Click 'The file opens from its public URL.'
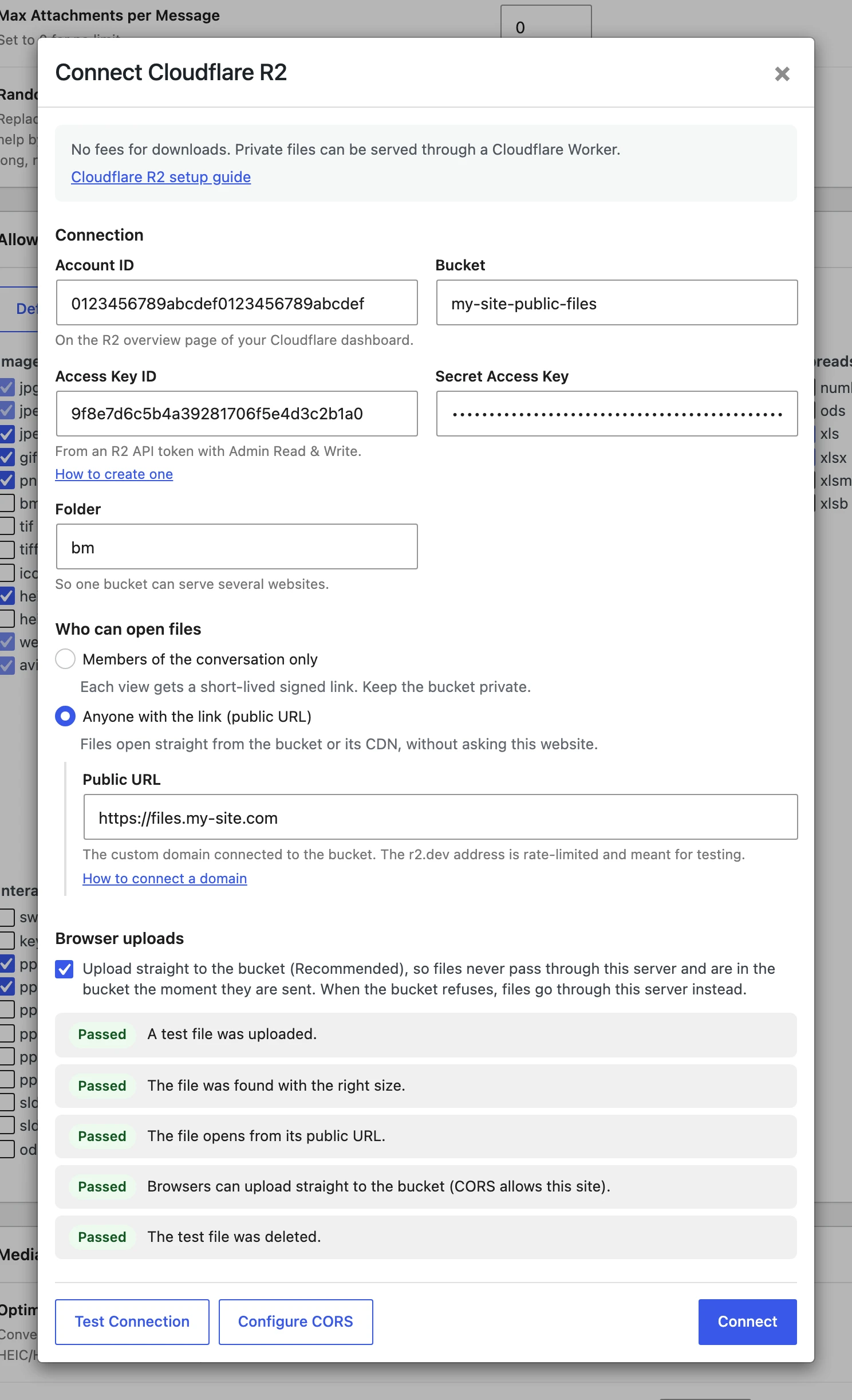This screenshot has height=1400, width=852. click(426, 1136)
